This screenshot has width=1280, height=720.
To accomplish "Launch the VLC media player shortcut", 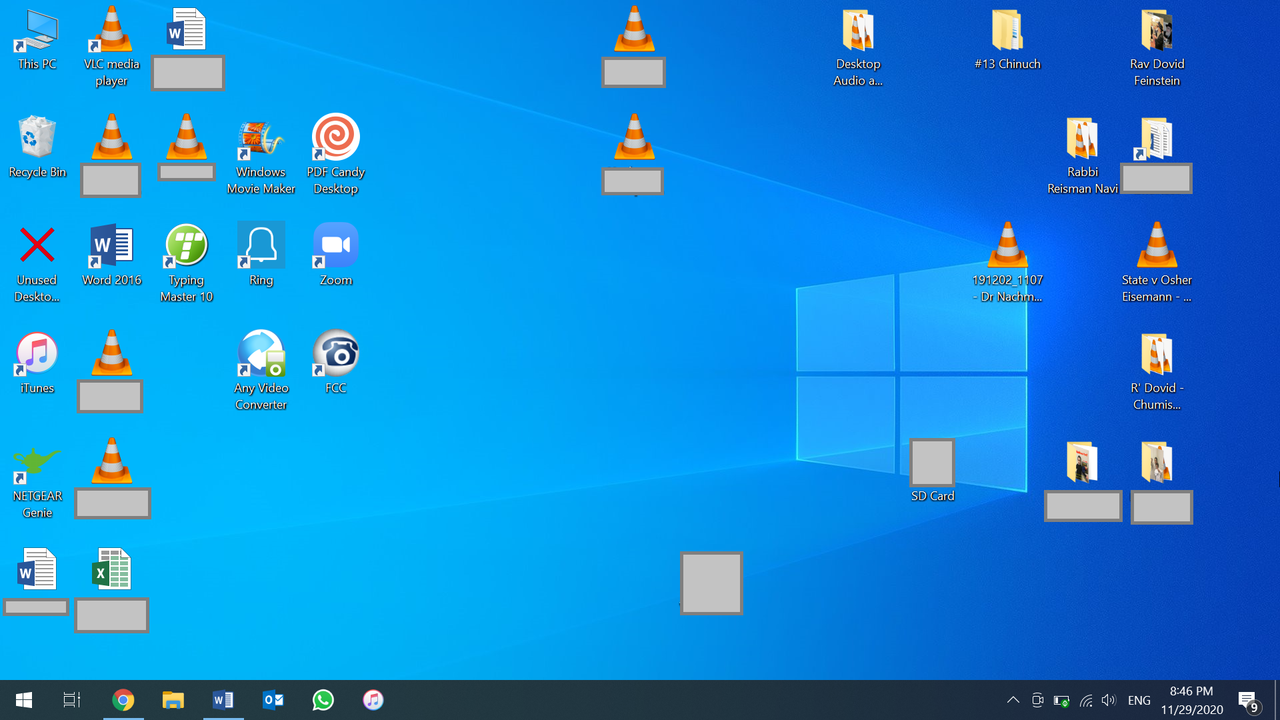I will point(111,40).
